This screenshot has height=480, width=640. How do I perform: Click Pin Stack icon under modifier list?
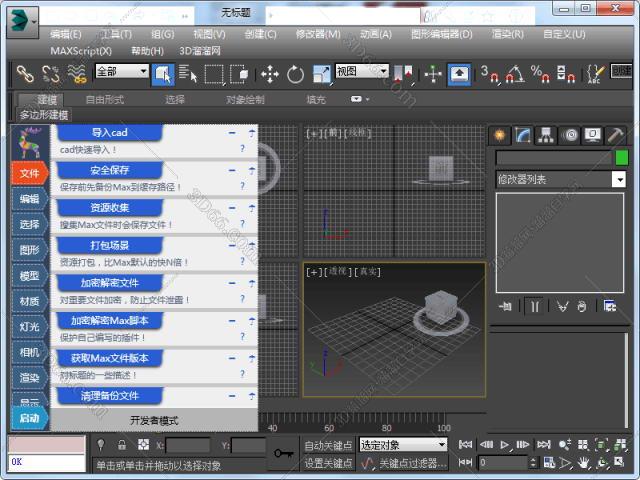click(506, 306)
